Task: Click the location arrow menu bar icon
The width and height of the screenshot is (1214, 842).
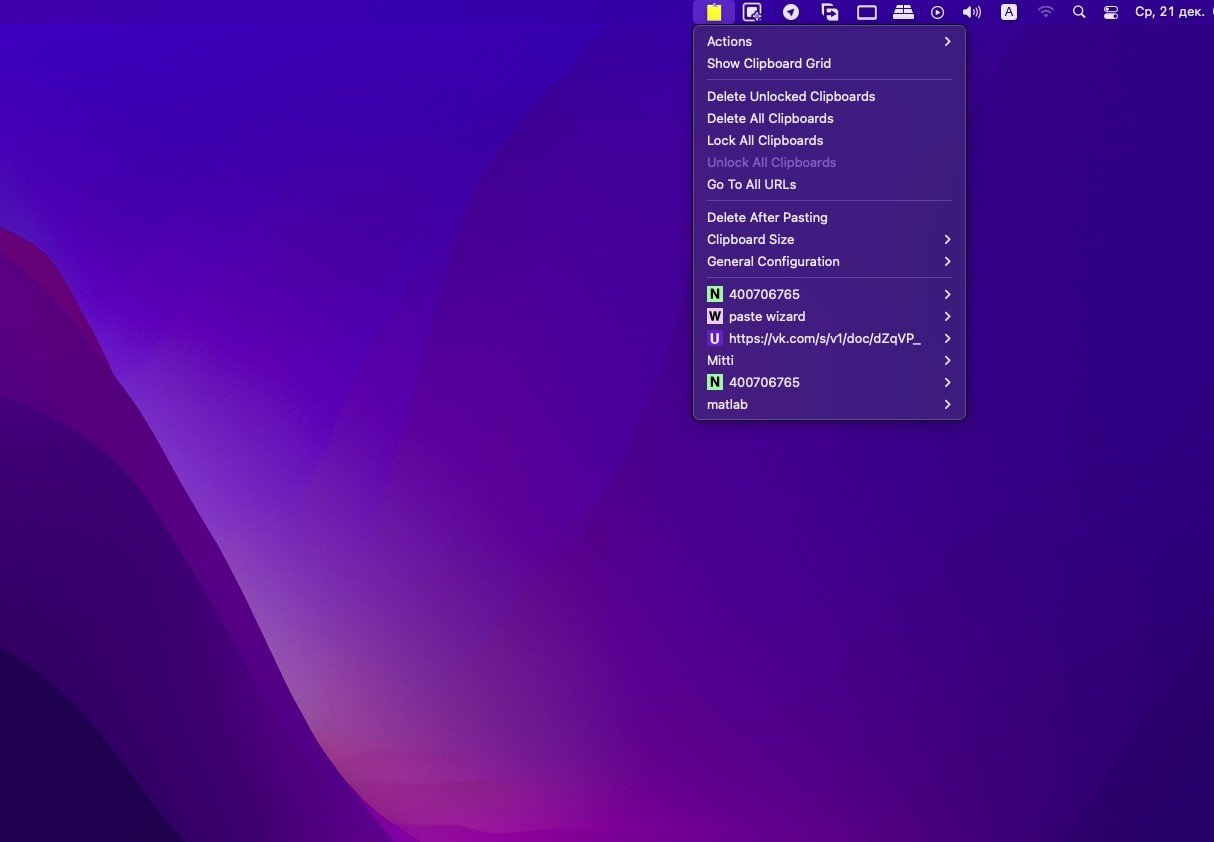Action: (x=791, y=12)
